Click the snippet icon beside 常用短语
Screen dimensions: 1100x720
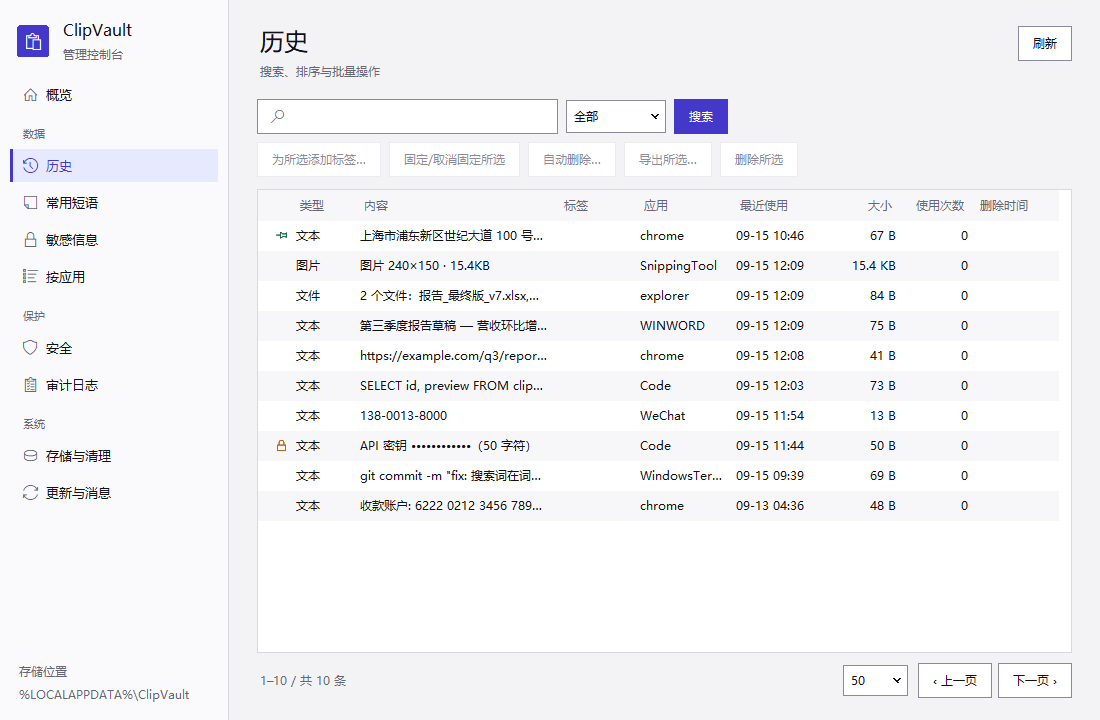(30, 203)
